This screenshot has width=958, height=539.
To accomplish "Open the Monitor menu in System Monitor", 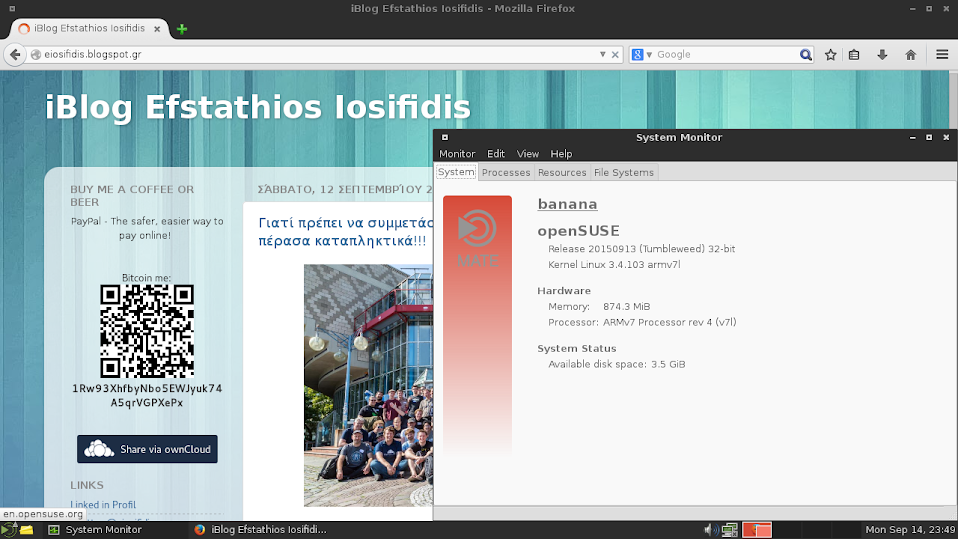I will click(457, 154).
